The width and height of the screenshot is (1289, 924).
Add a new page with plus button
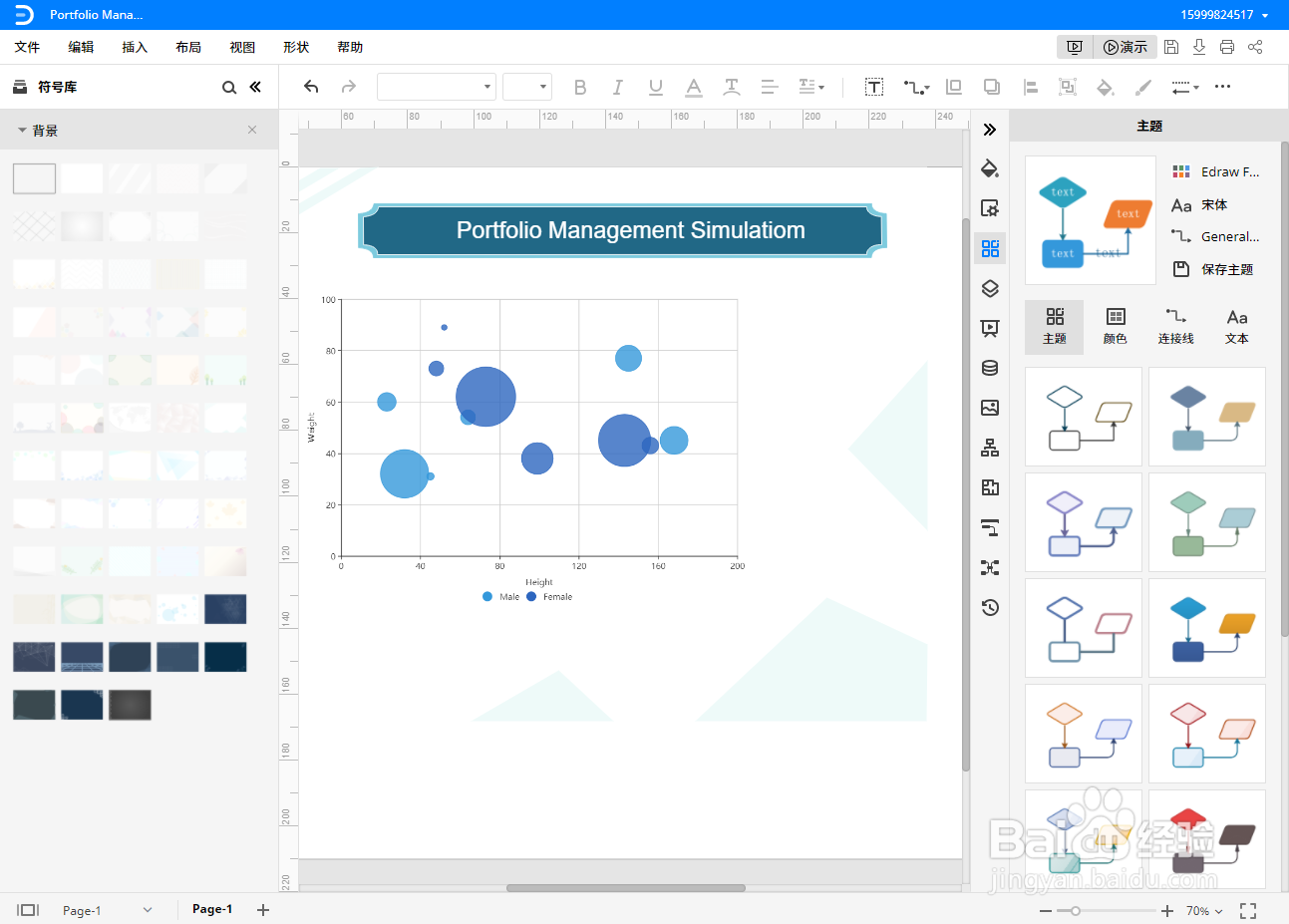point(263,909)
